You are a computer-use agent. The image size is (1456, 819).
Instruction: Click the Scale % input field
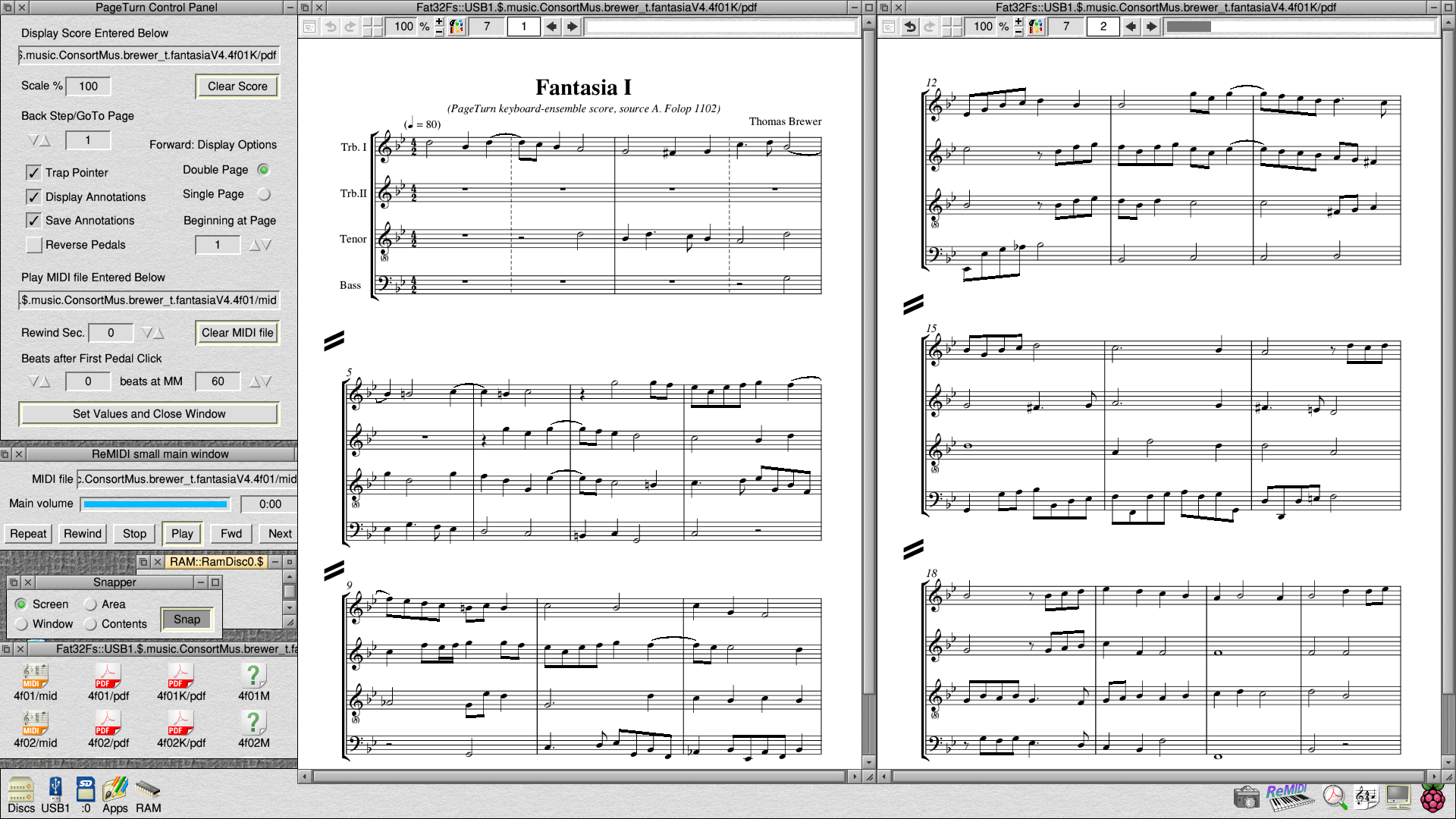pos(88,86)
